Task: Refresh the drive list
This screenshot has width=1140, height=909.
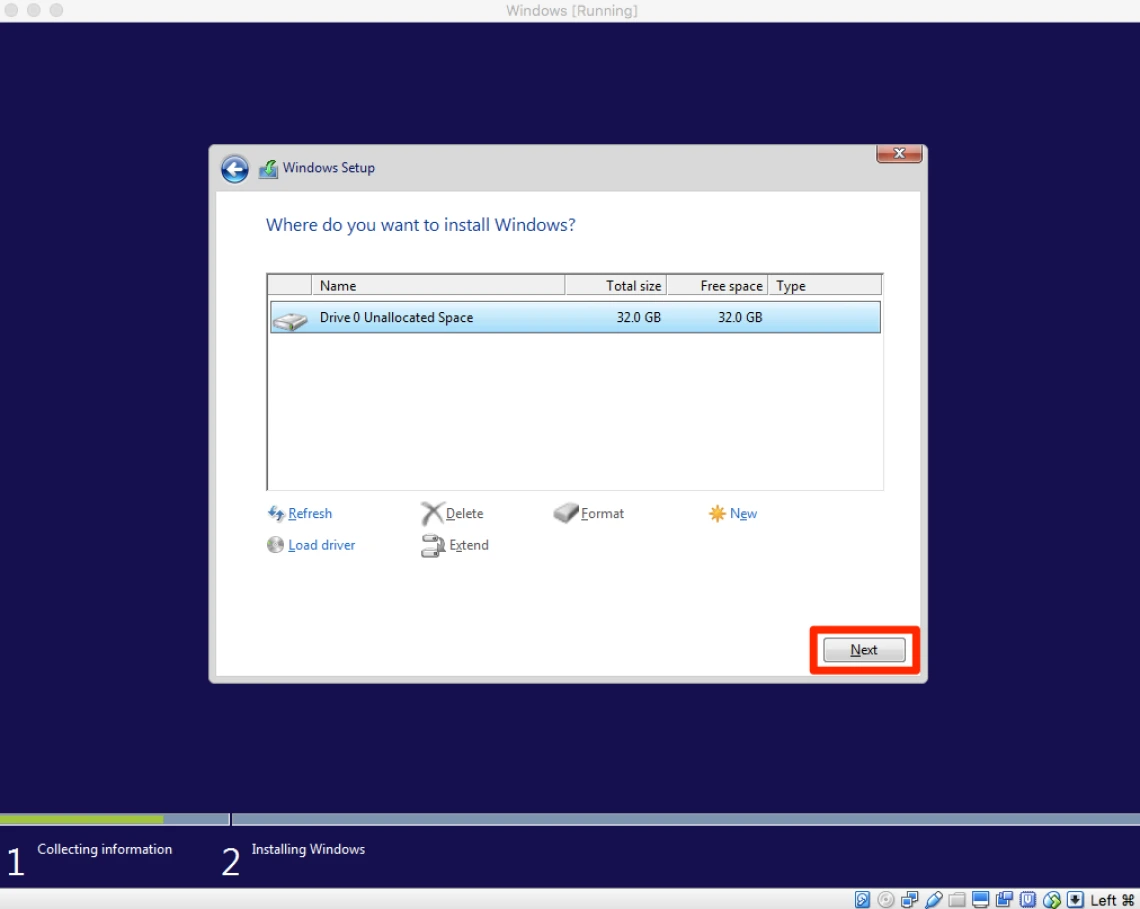Action: pyautogui.click(x=300, y=513)
